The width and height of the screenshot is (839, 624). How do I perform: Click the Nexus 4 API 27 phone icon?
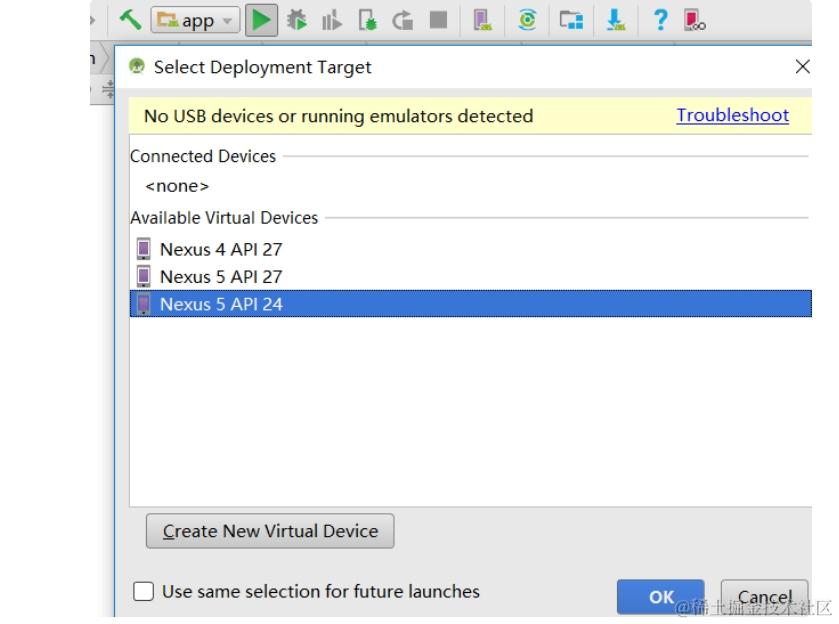143,249
